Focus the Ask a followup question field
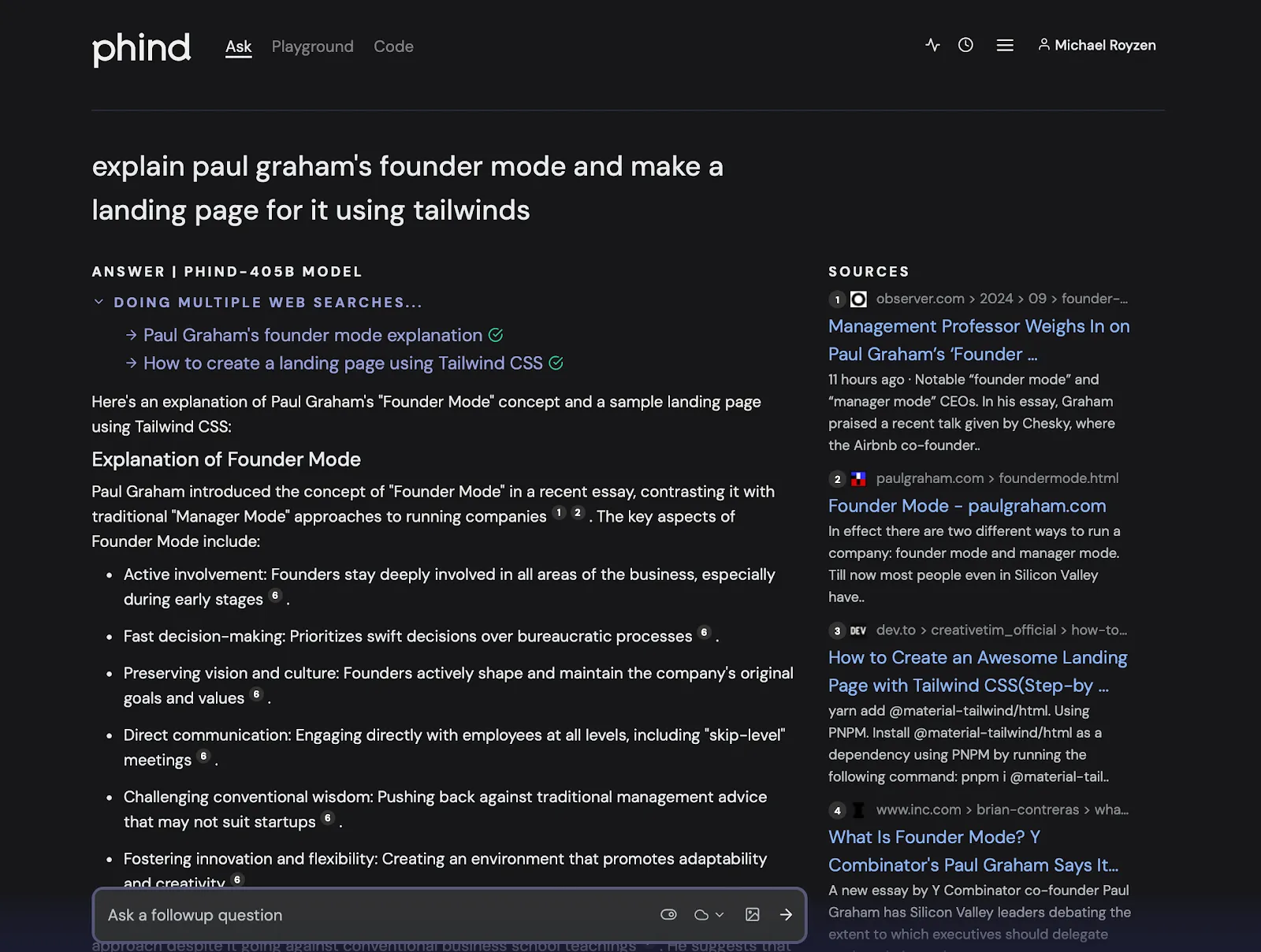Image resolution: width=1261 pixels, height=952 pixels. [x=378, y=915]
